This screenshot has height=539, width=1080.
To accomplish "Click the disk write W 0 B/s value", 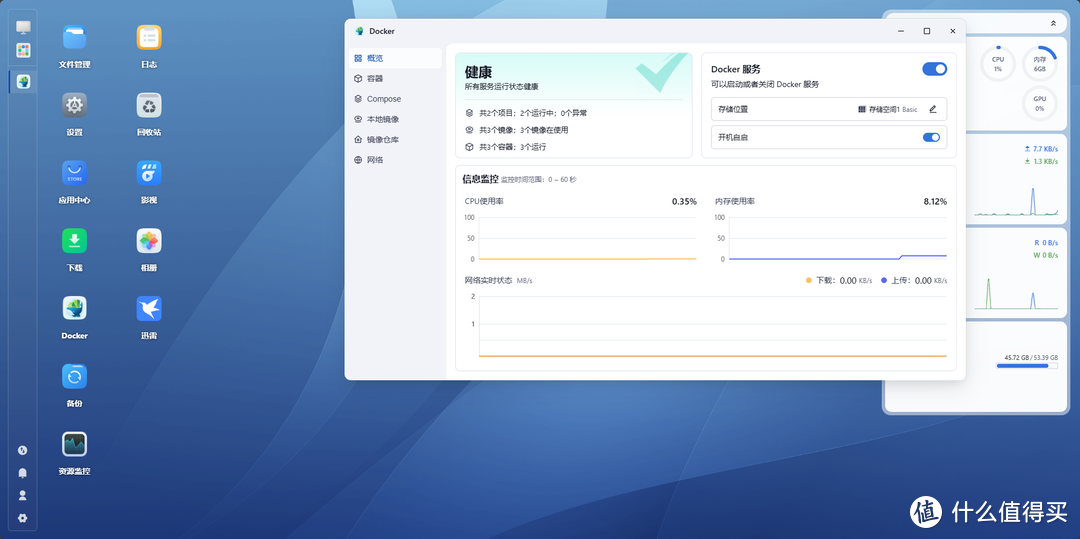I will (x=1045, y=255).
